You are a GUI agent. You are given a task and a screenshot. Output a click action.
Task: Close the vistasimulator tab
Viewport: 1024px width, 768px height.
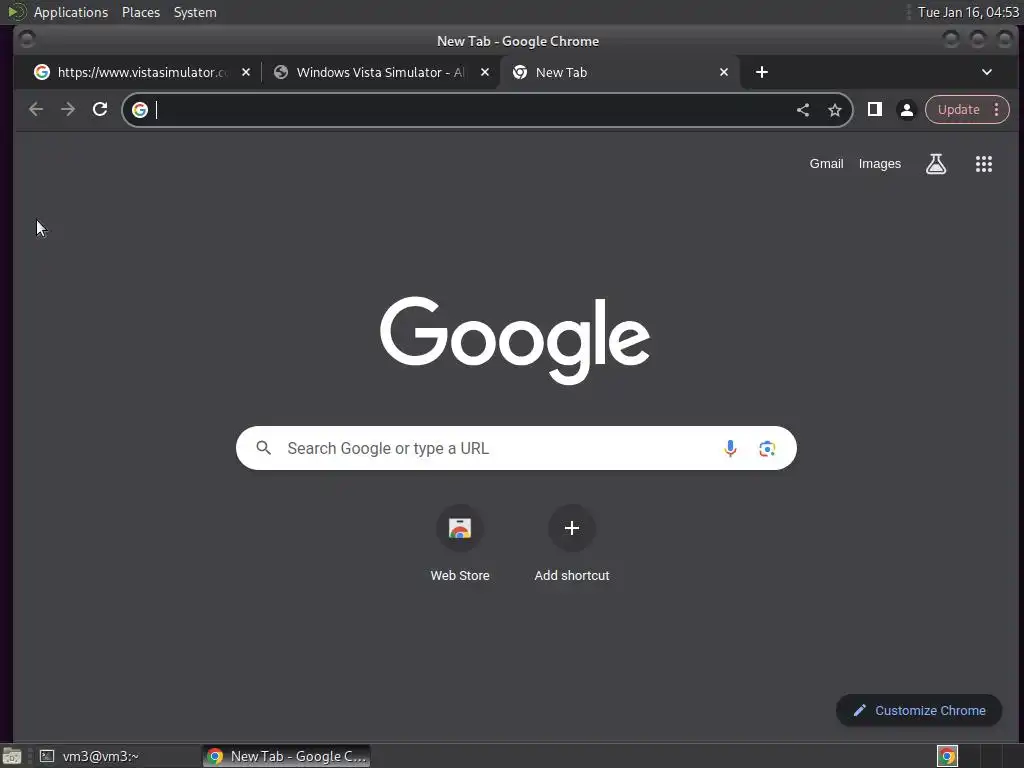[x=246, y=72]
